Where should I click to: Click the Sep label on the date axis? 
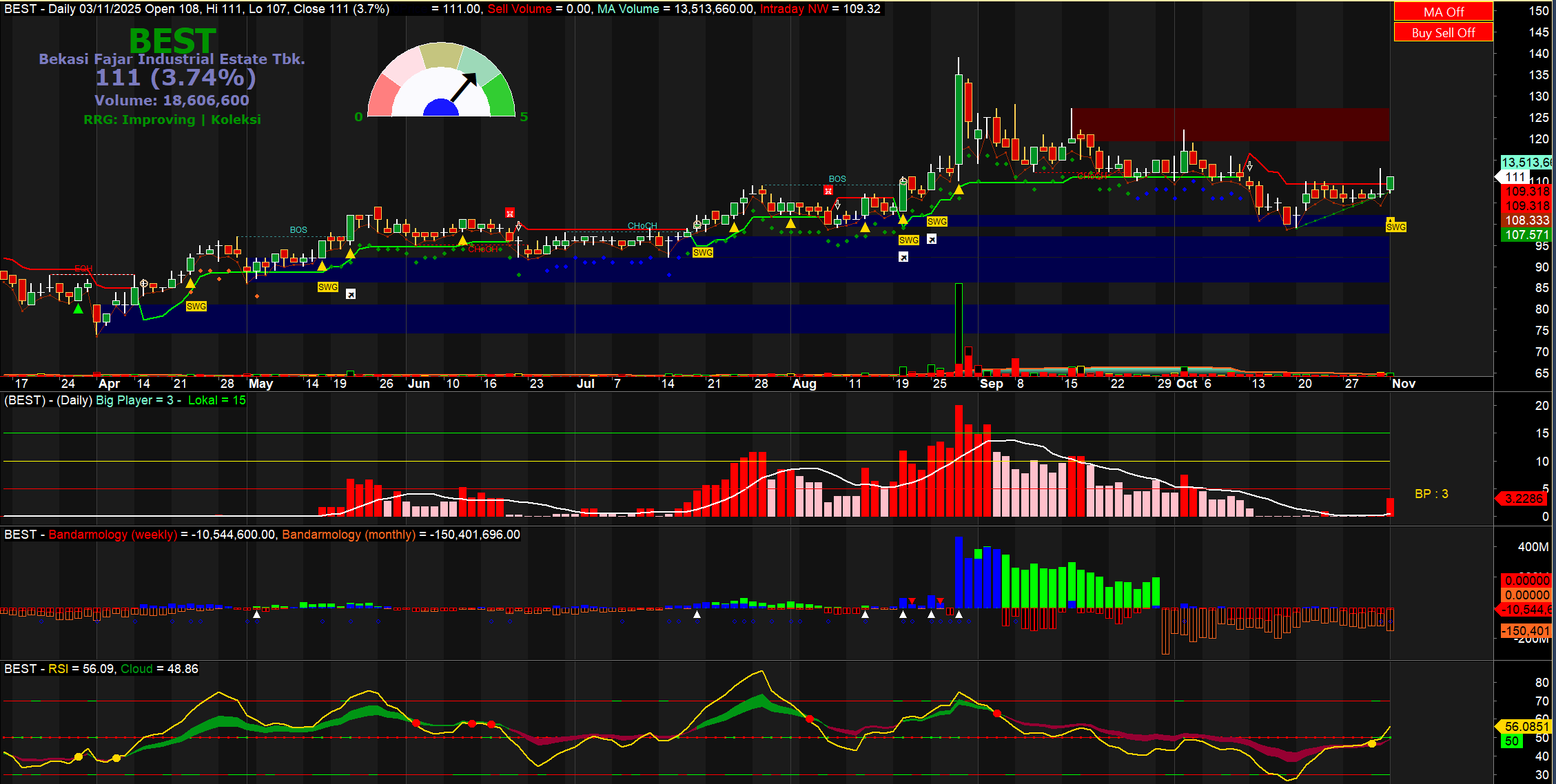point(991,384)
